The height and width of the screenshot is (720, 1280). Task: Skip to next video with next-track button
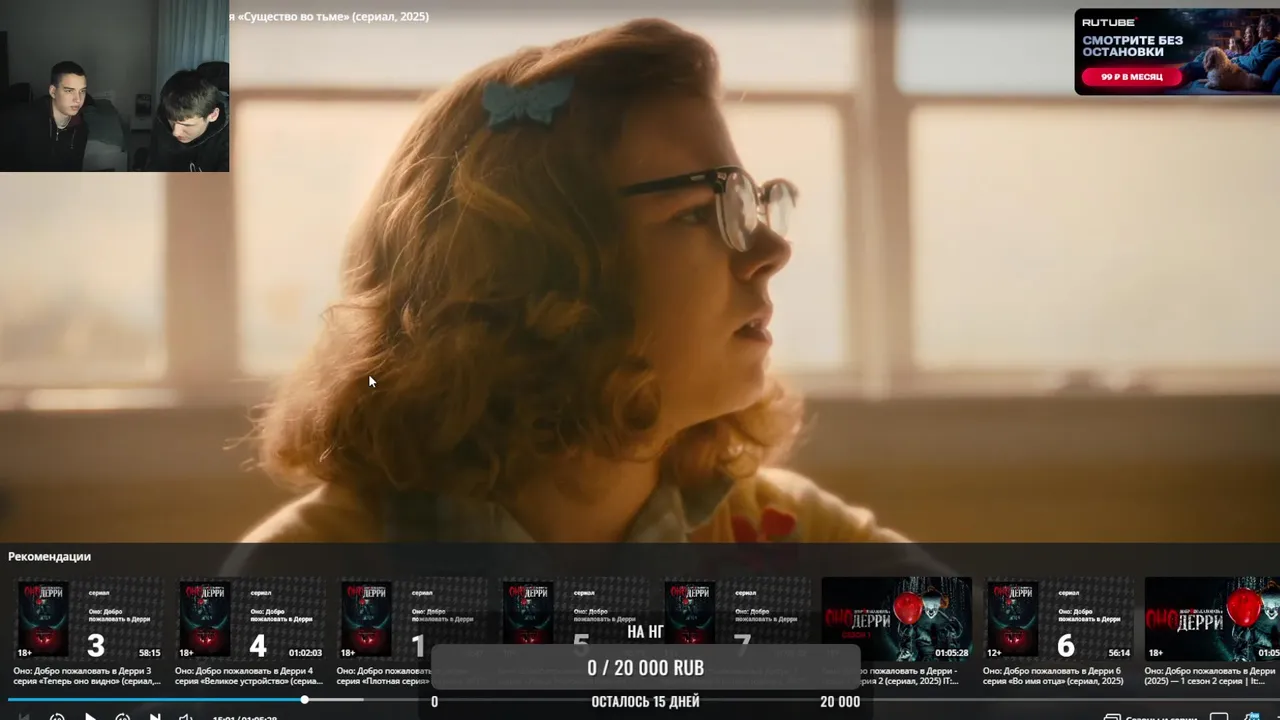[155, 716]
